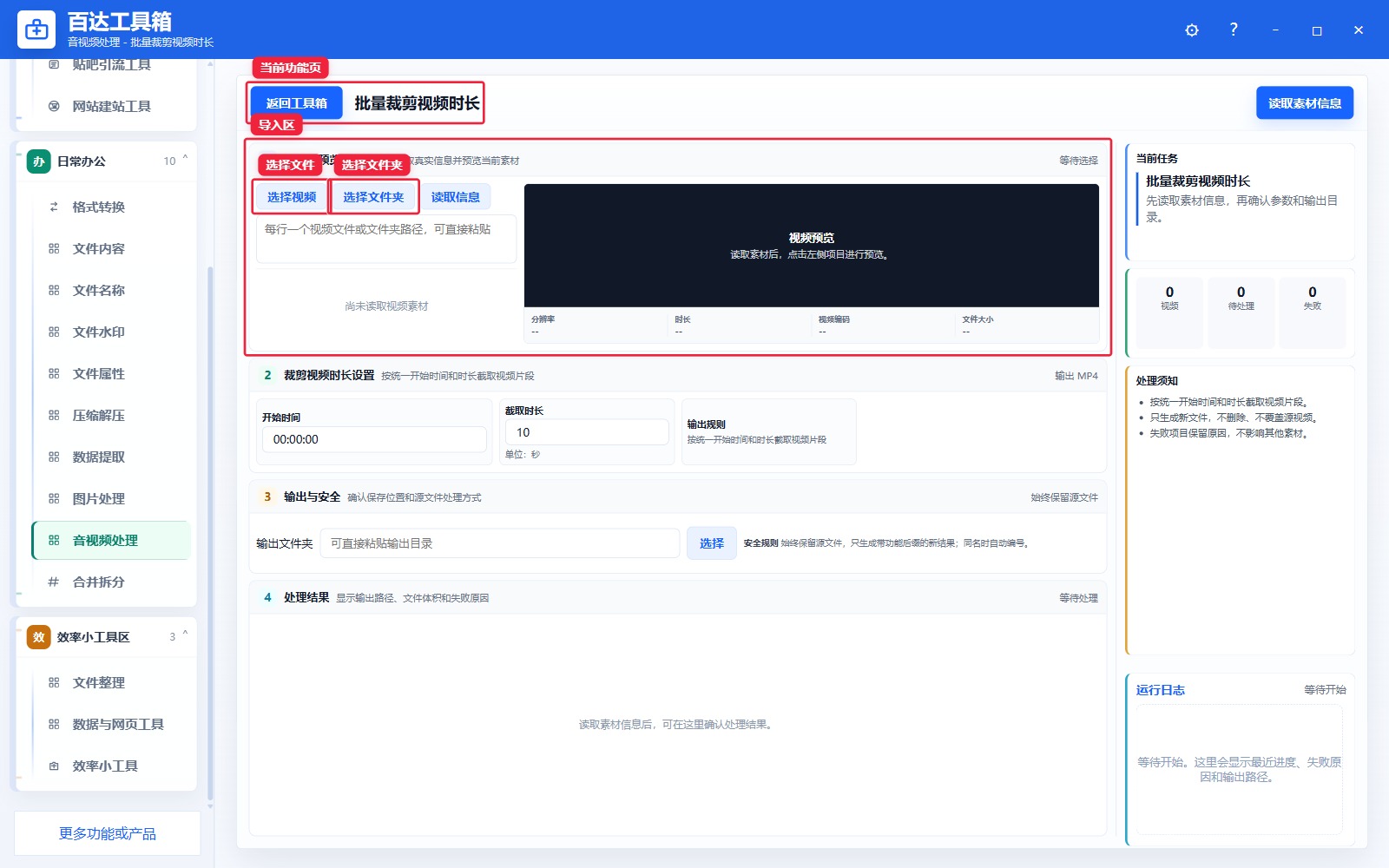1389x868 pixels.
Task: Click the 处理须知 heading
Action: (x=1157, y=381)
